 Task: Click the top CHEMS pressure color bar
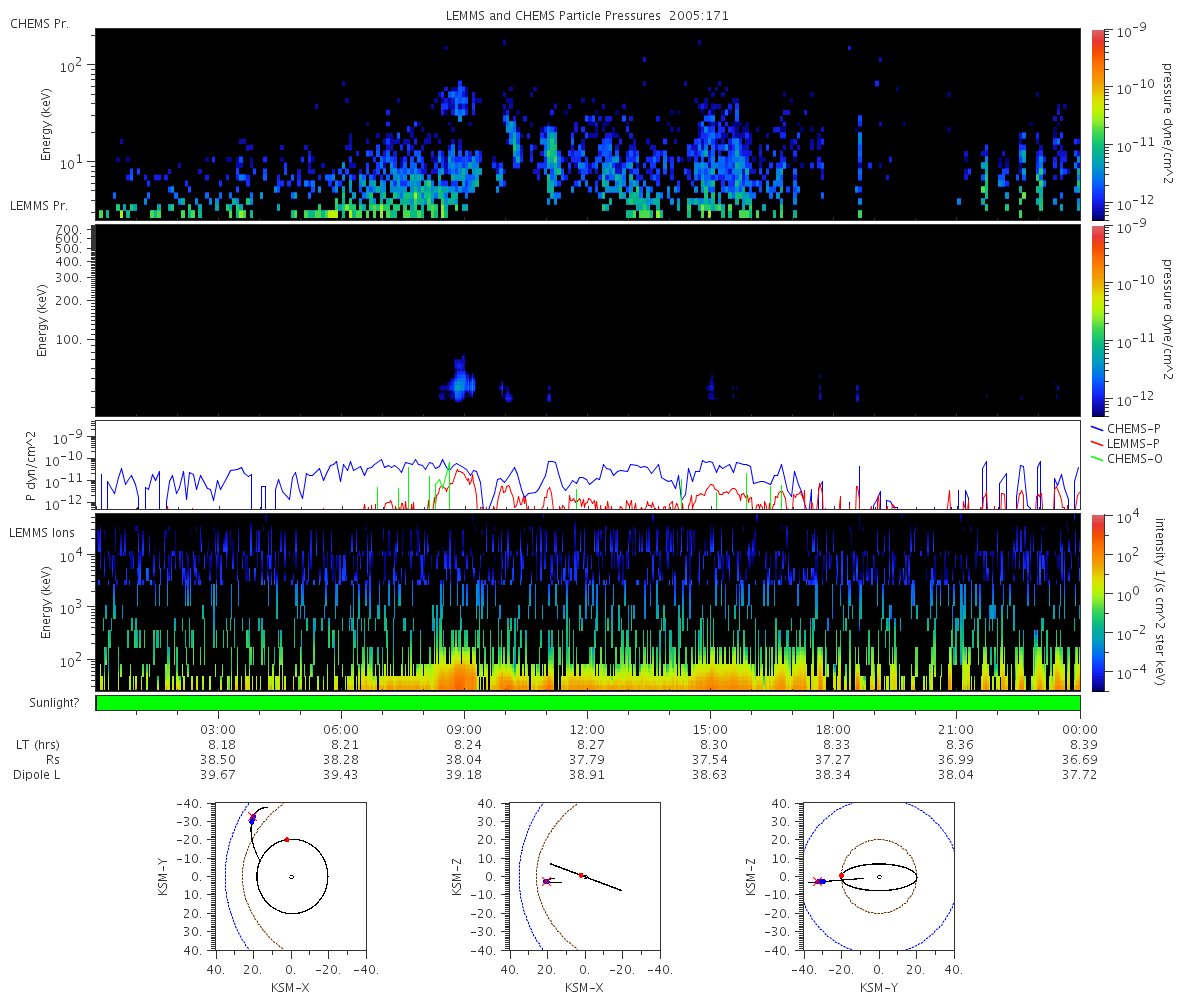pos(1097,124)
